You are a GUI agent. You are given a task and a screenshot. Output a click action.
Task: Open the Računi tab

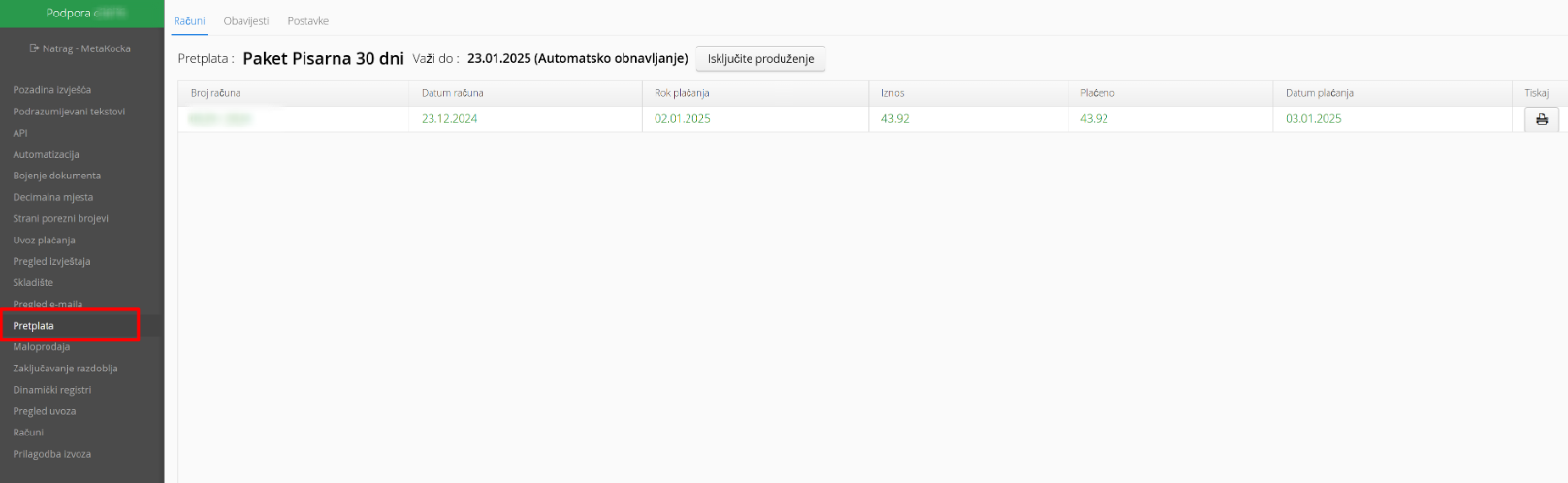tap(189, 21)
